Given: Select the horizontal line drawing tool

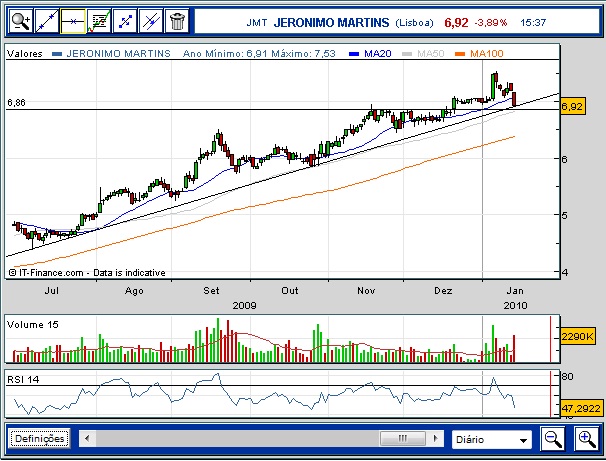Looking at the screenshot, I should [73, 21].
